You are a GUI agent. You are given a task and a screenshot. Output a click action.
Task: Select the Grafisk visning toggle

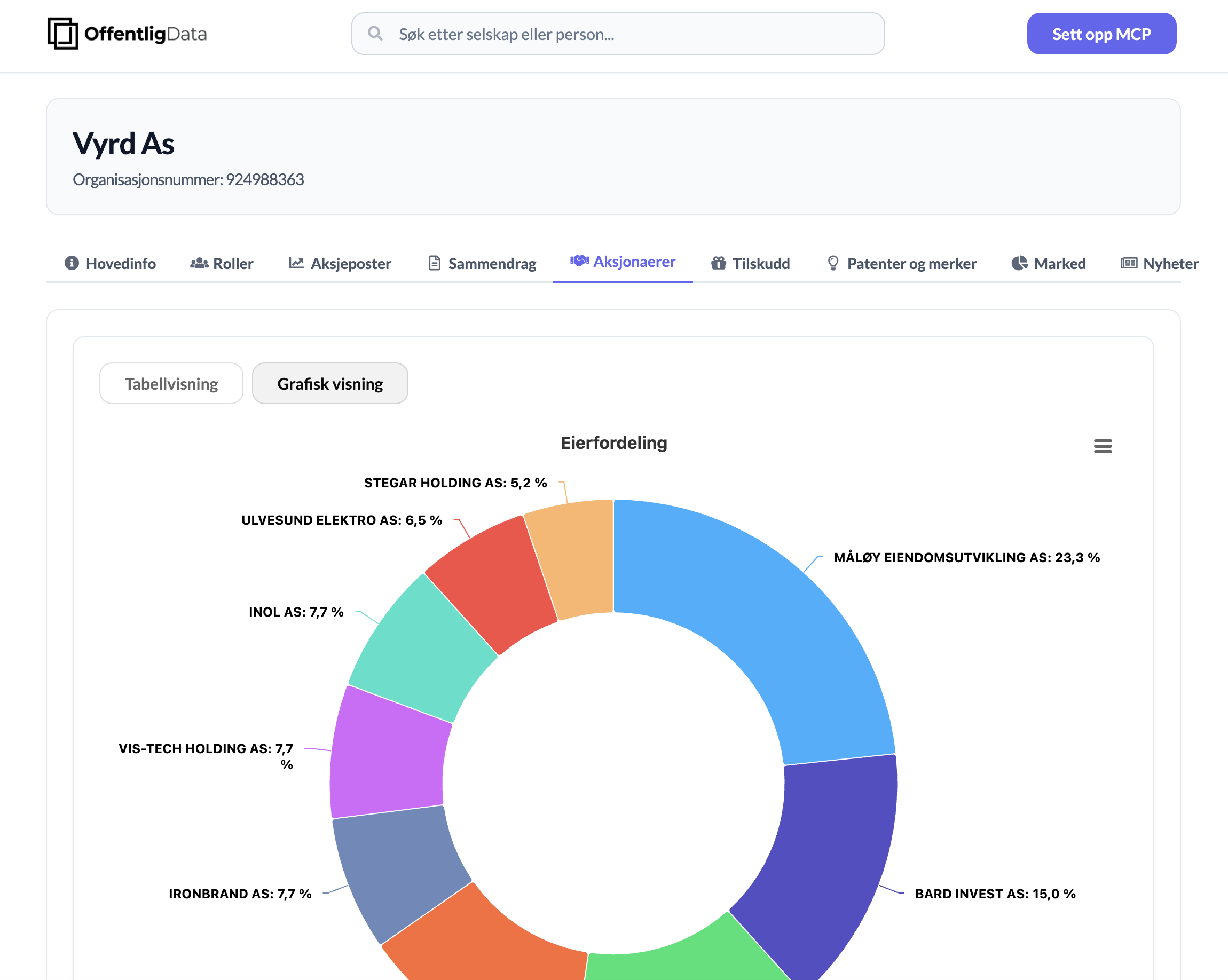pos(330,384)
